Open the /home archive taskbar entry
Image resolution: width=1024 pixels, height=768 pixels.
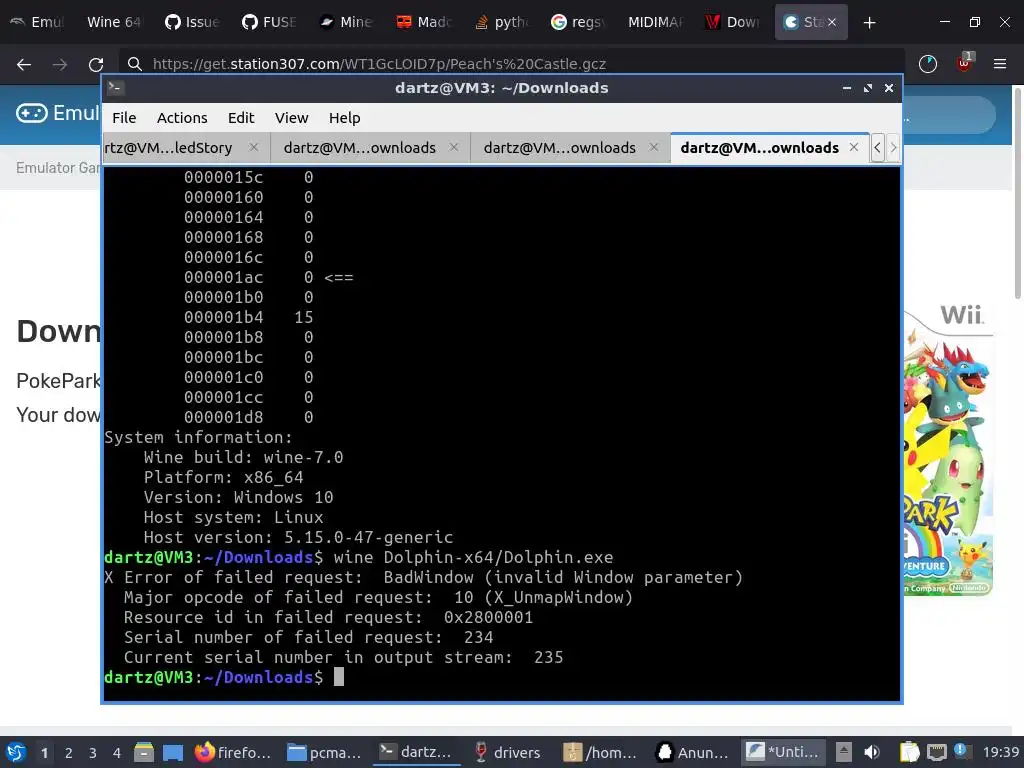pyautogui.click(x=600, y=752)
